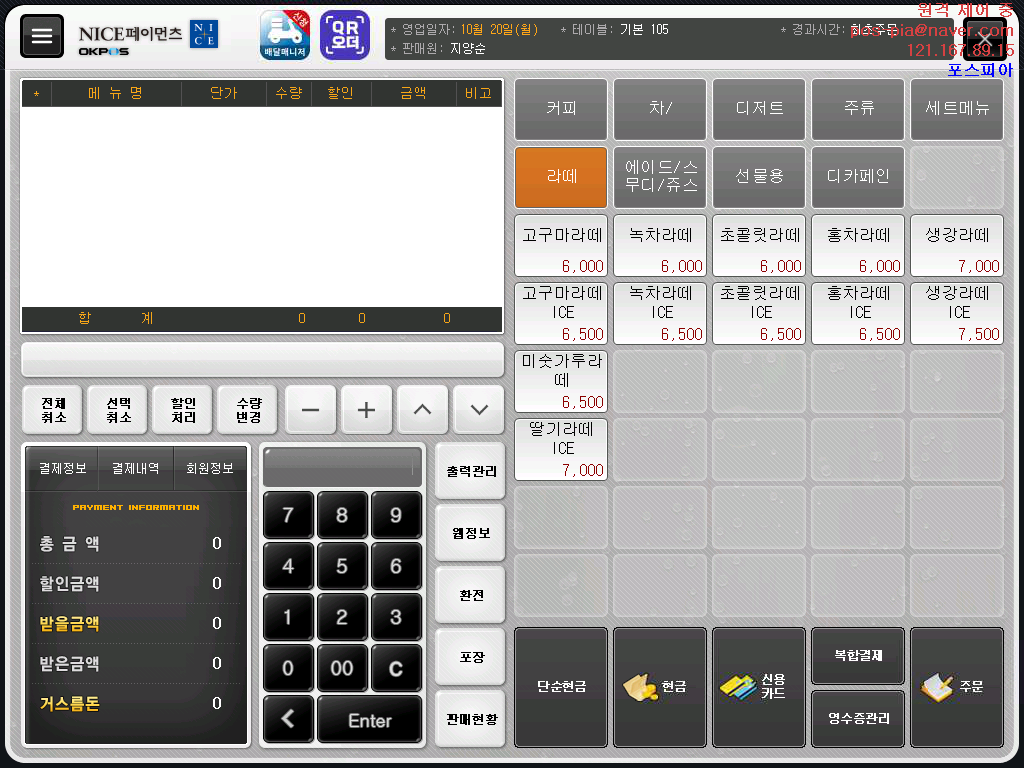Image resolution: width=1024 pixels, height=768 pixels.
Task: Launch the delivery manager app icon
Action: [x=285, y=36]
